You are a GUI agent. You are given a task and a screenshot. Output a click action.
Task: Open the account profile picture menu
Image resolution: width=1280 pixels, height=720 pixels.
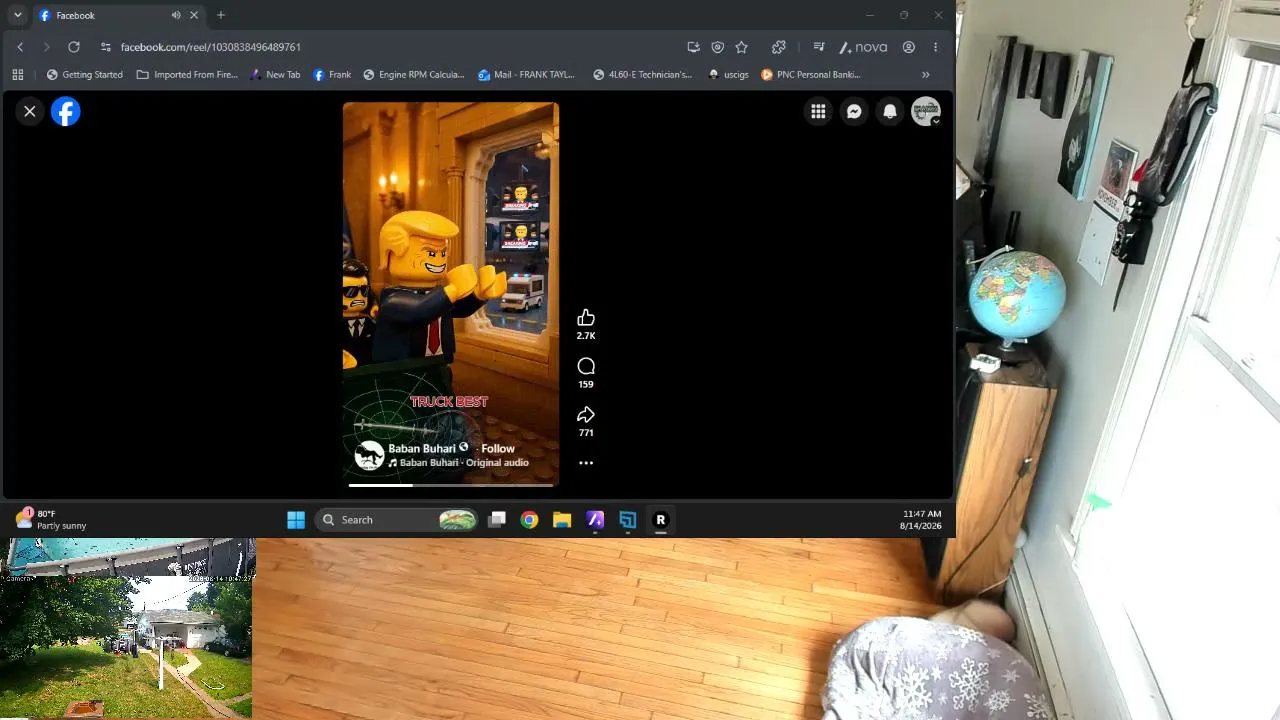[926, 112]
